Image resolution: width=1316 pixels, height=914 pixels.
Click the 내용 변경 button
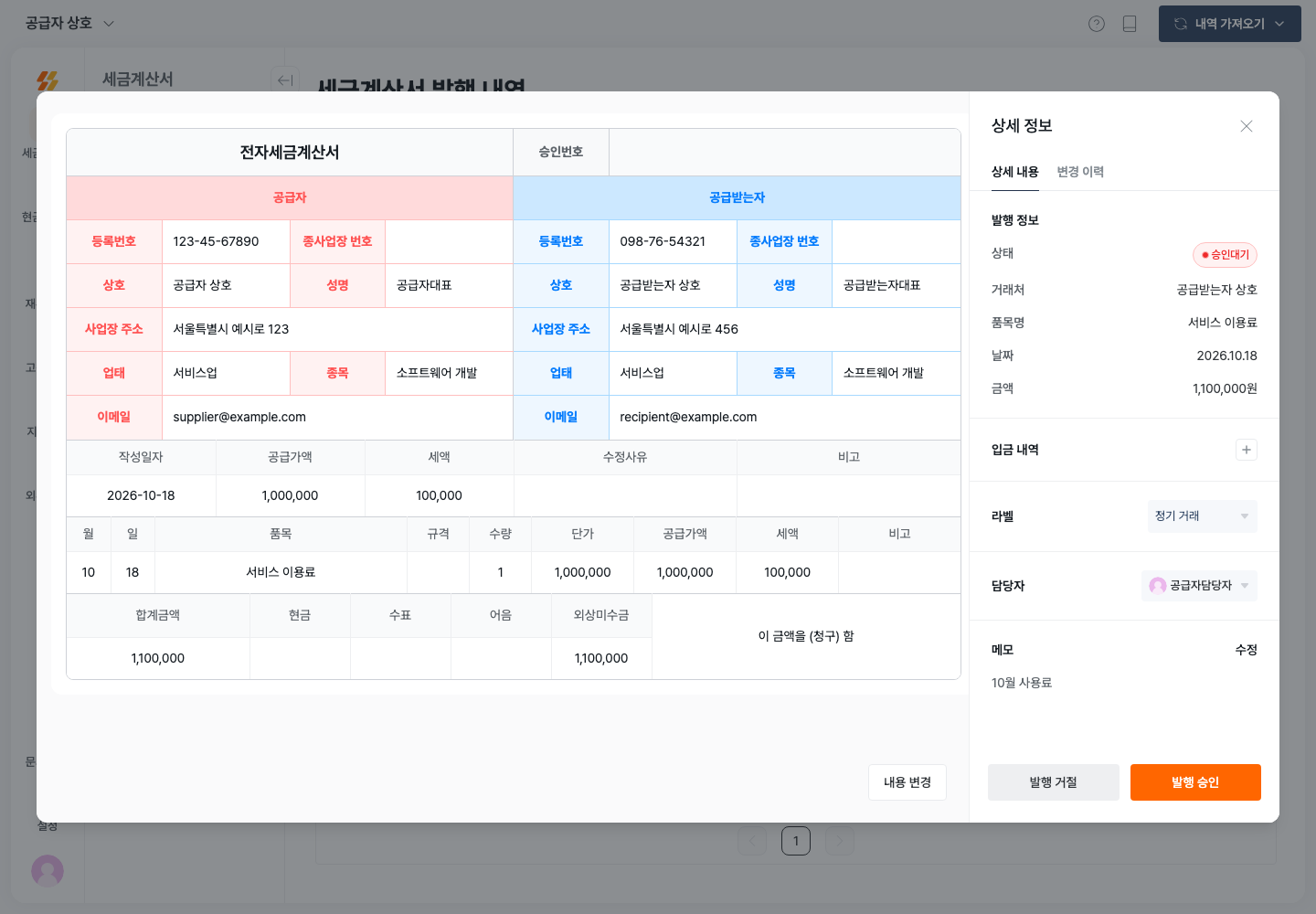click(907, 782)
